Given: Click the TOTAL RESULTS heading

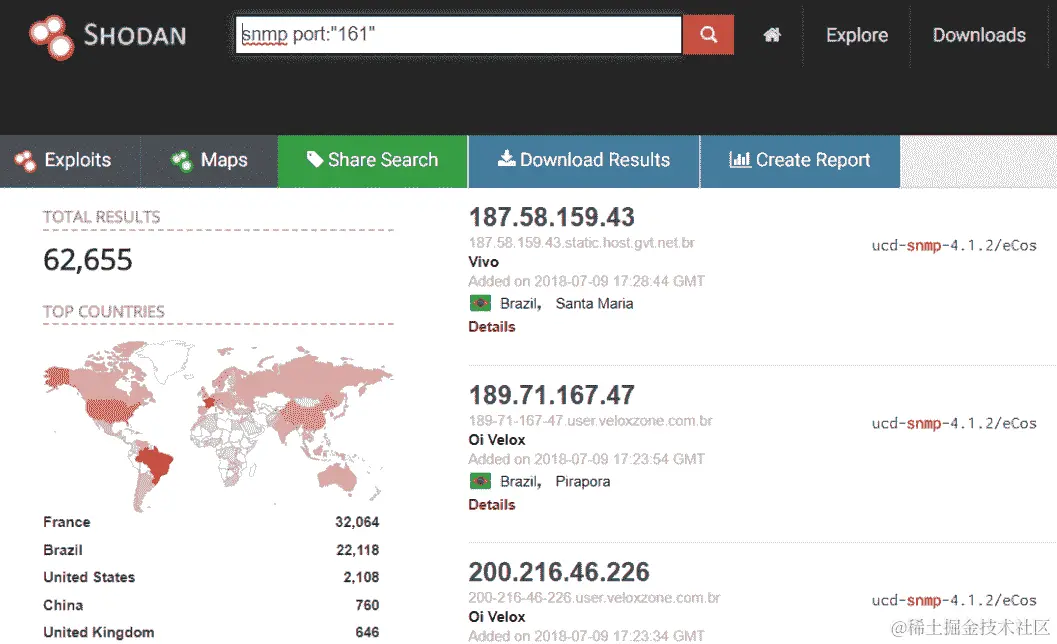Looking at the screenshot, I should [x=102, y=217].
